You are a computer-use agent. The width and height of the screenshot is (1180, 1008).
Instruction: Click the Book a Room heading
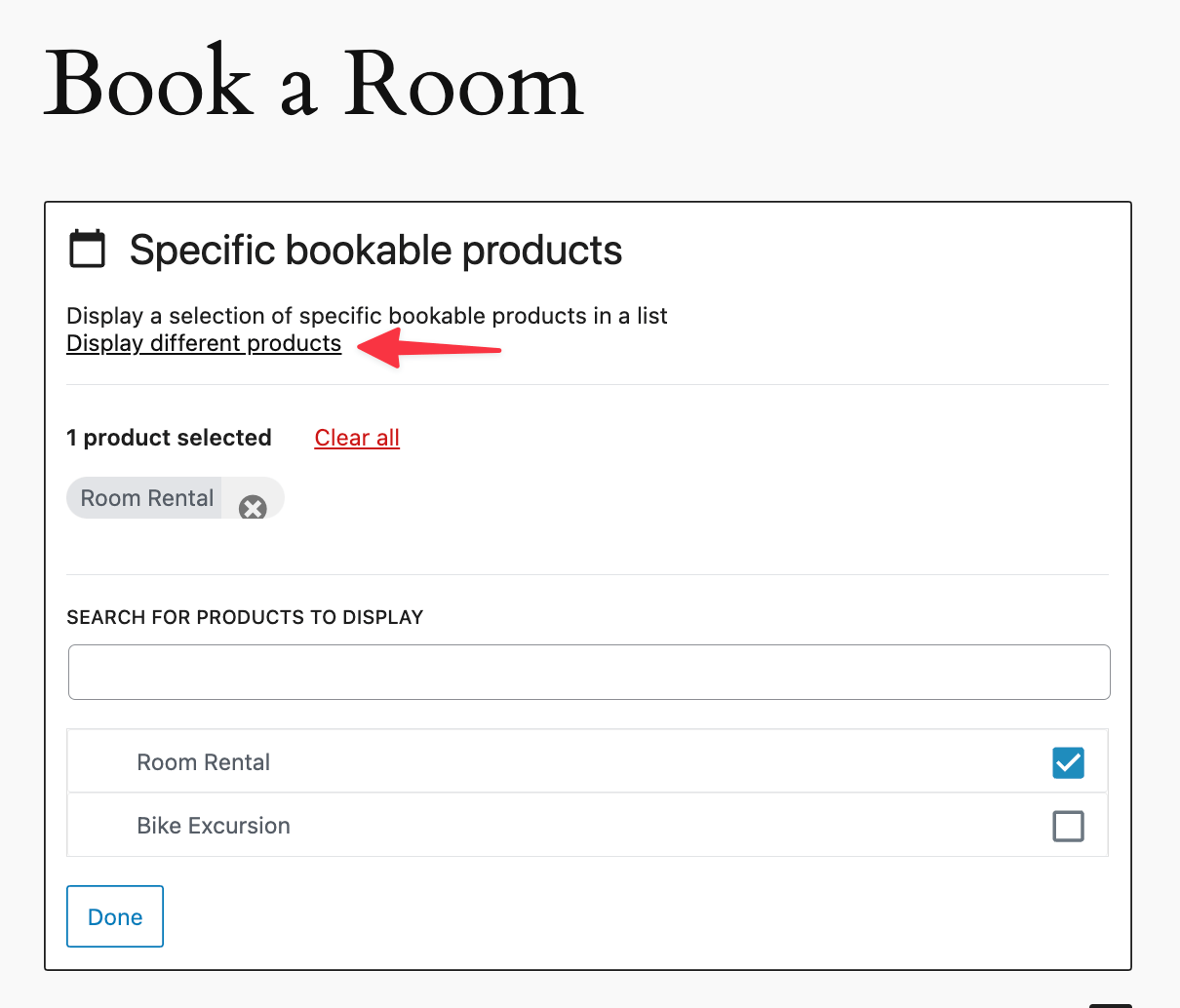[312, 85]
